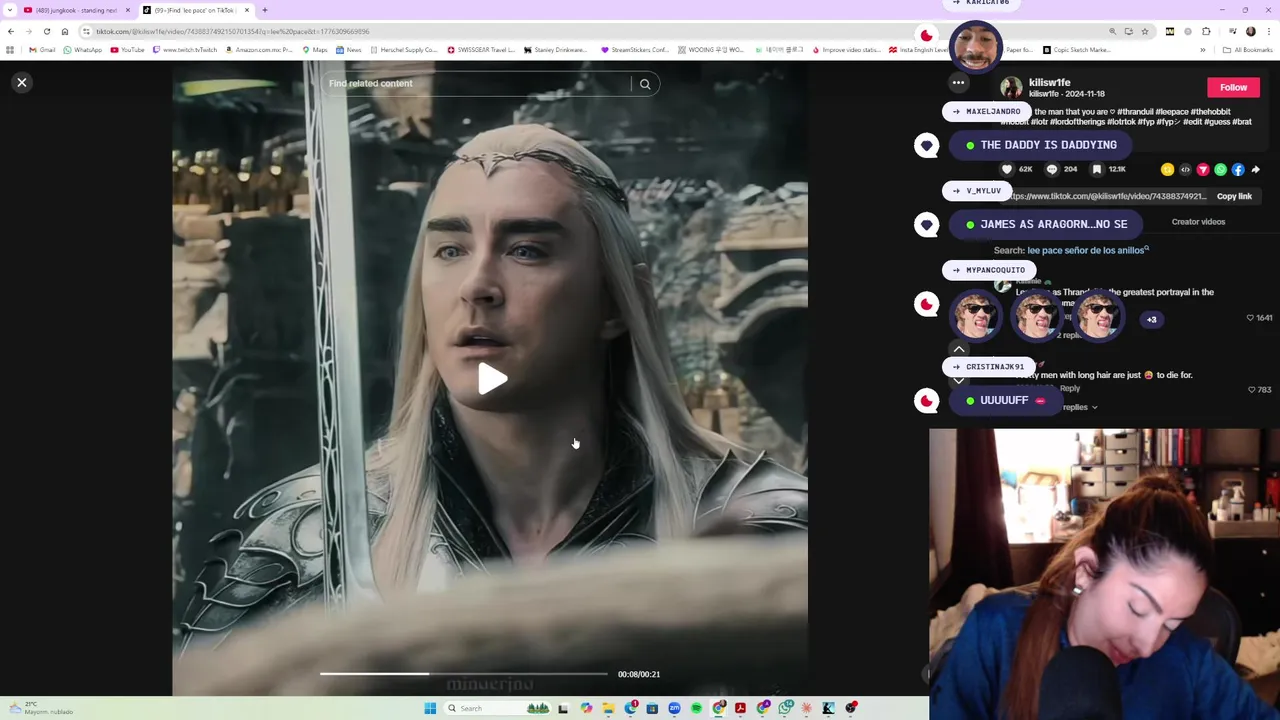The image size is (1280, 720).
Task: Collapse overlay list with up chevron
Action: [958, 349]
